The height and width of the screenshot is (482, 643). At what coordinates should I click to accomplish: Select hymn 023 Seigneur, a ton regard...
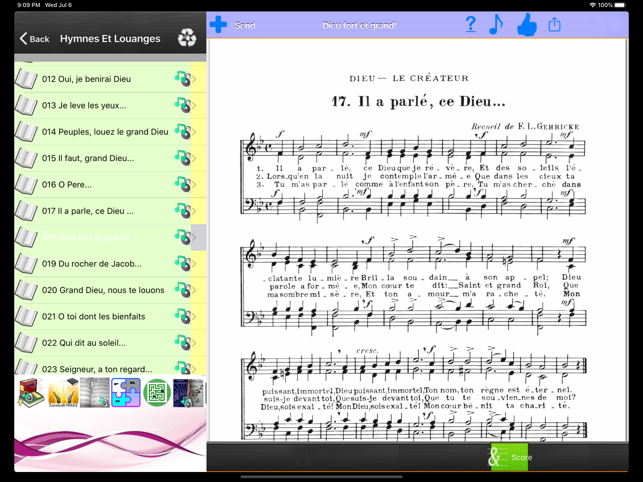pos(110,365)
